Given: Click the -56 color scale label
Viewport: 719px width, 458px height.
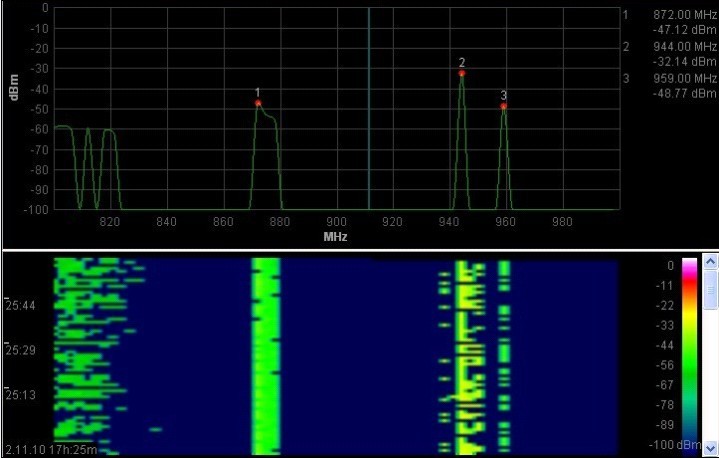Looking at the screenshot, I should click(x=664, y=365).
